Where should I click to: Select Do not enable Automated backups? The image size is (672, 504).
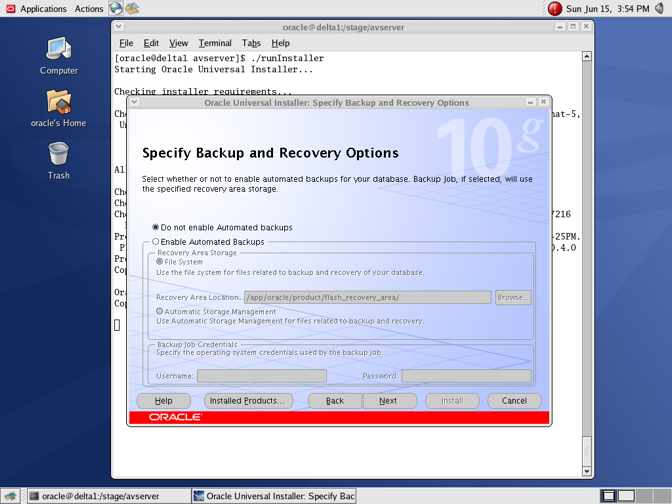coord(222,227)
